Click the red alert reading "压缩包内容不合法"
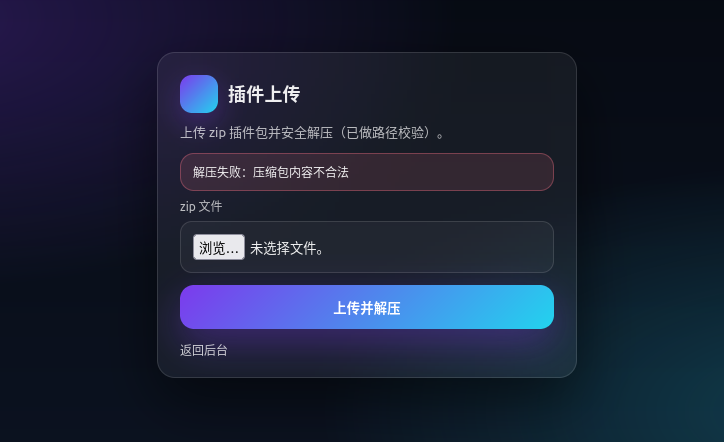724x442 pixels. [301, 172]
